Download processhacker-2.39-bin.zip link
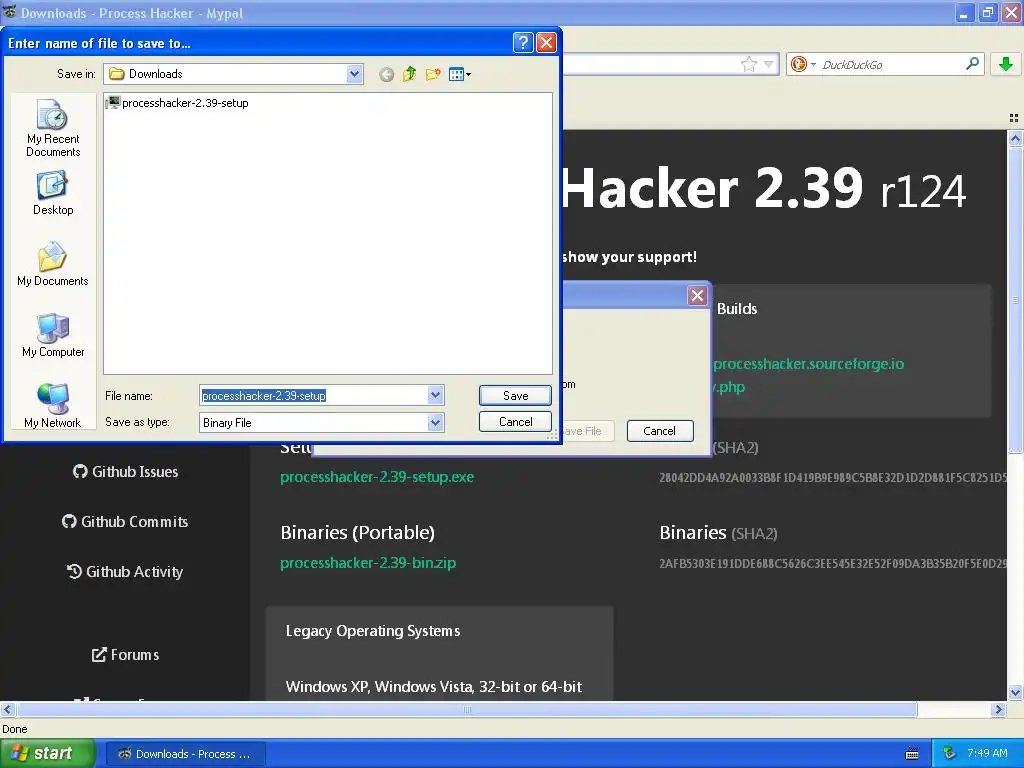The height and width of the screenshot is (768, 1024). tap(368, 562)
